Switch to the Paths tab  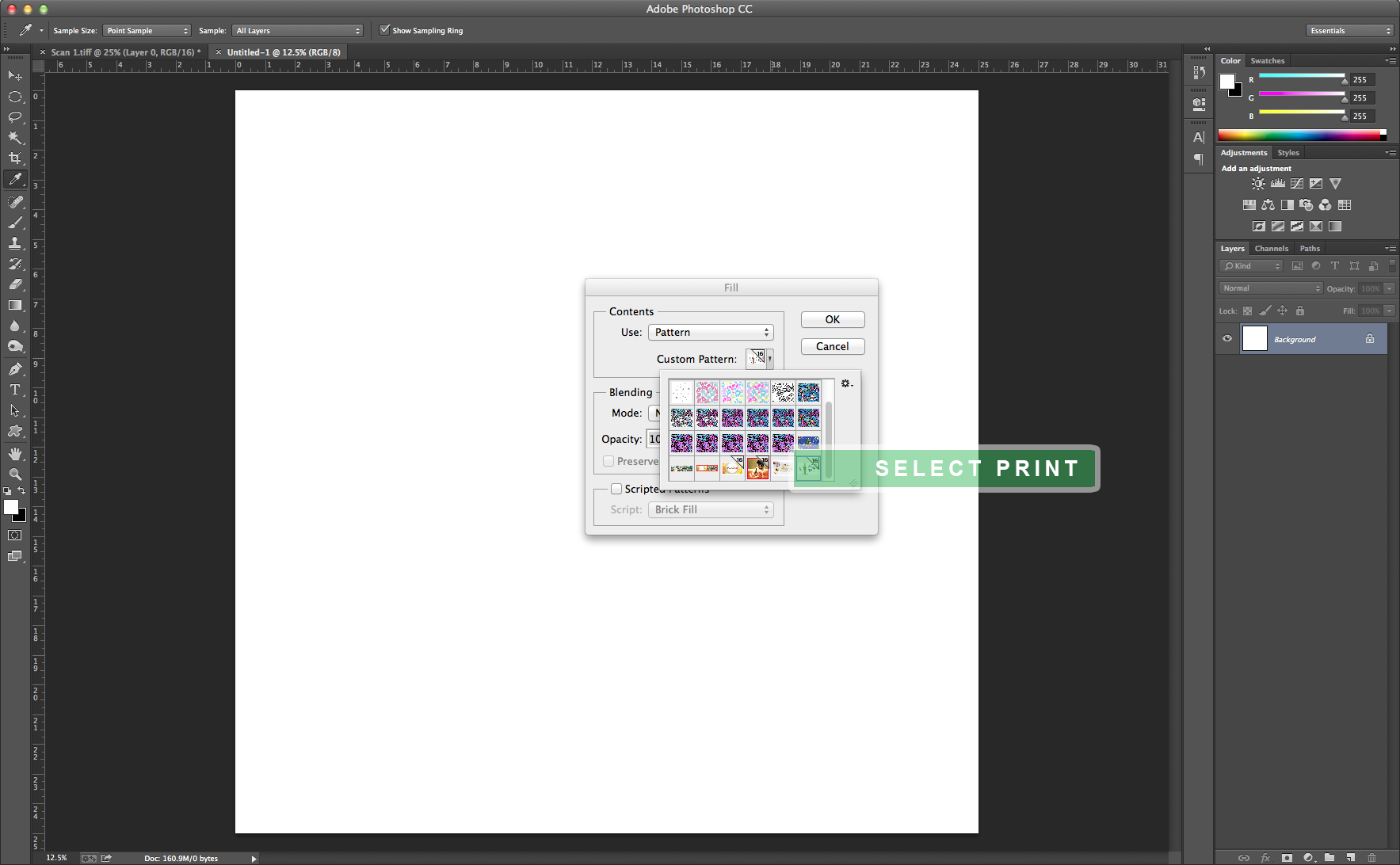tap(1310, 249)
